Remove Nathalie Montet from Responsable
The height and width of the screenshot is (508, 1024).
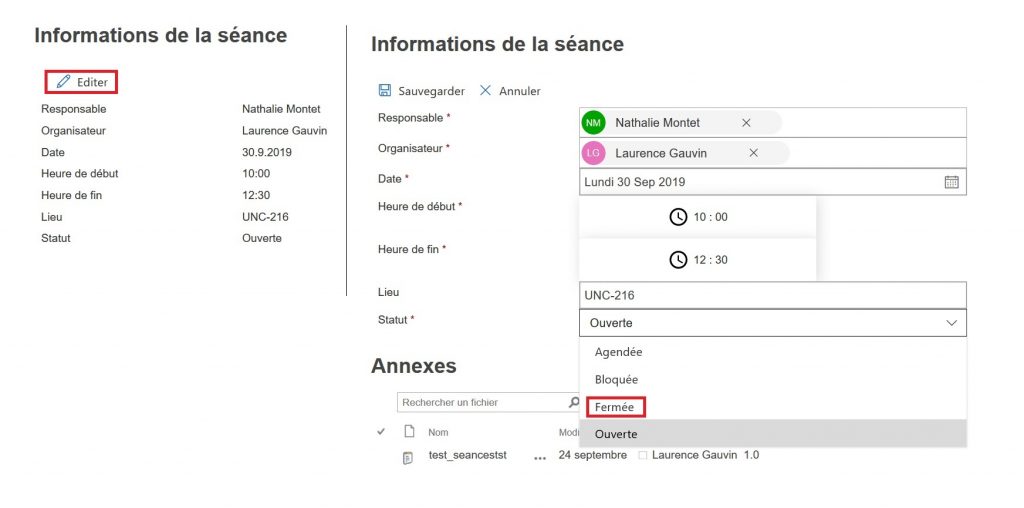[746, 123]
